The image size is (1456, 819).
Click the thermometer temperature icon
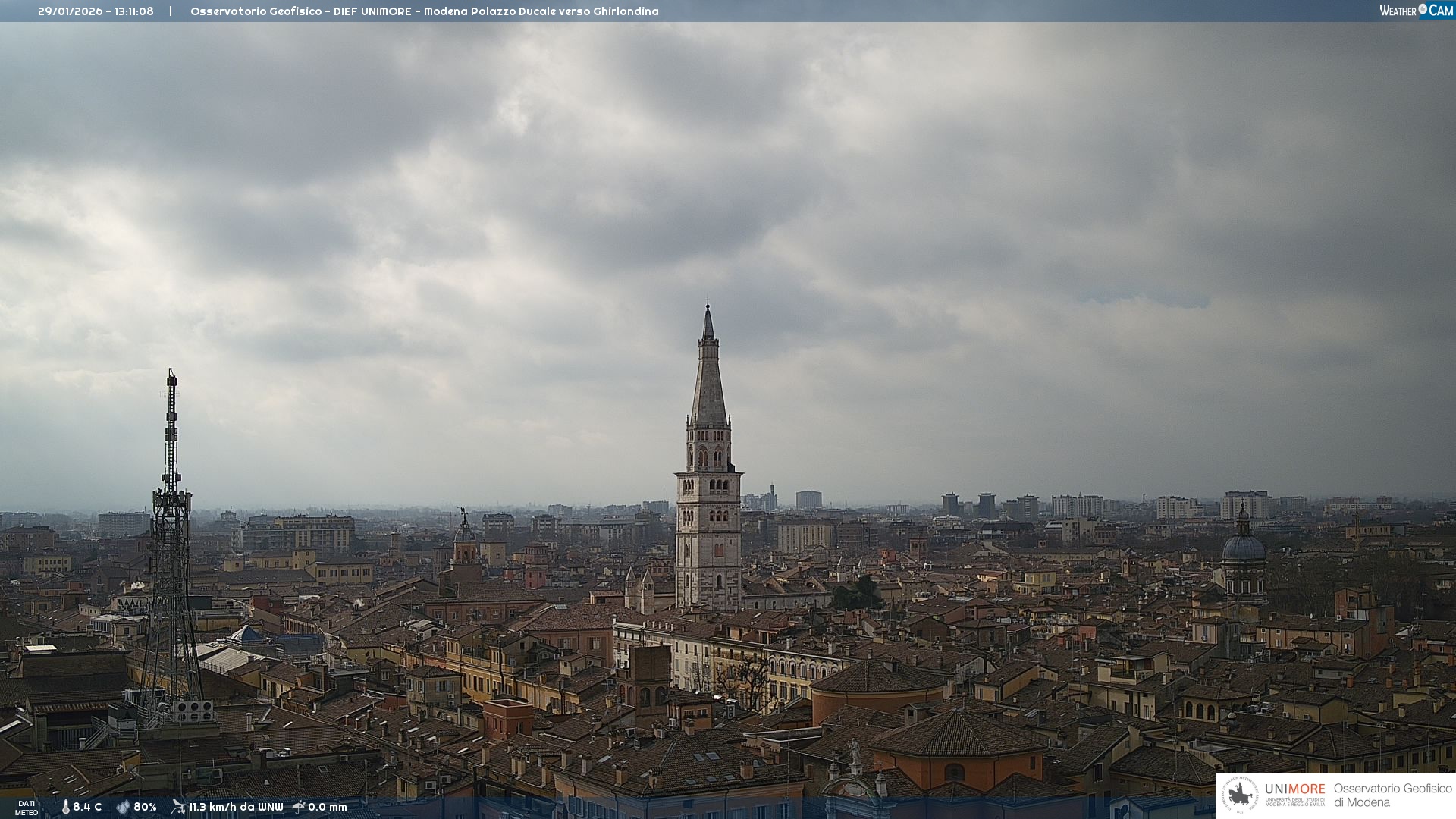point(66,808)
